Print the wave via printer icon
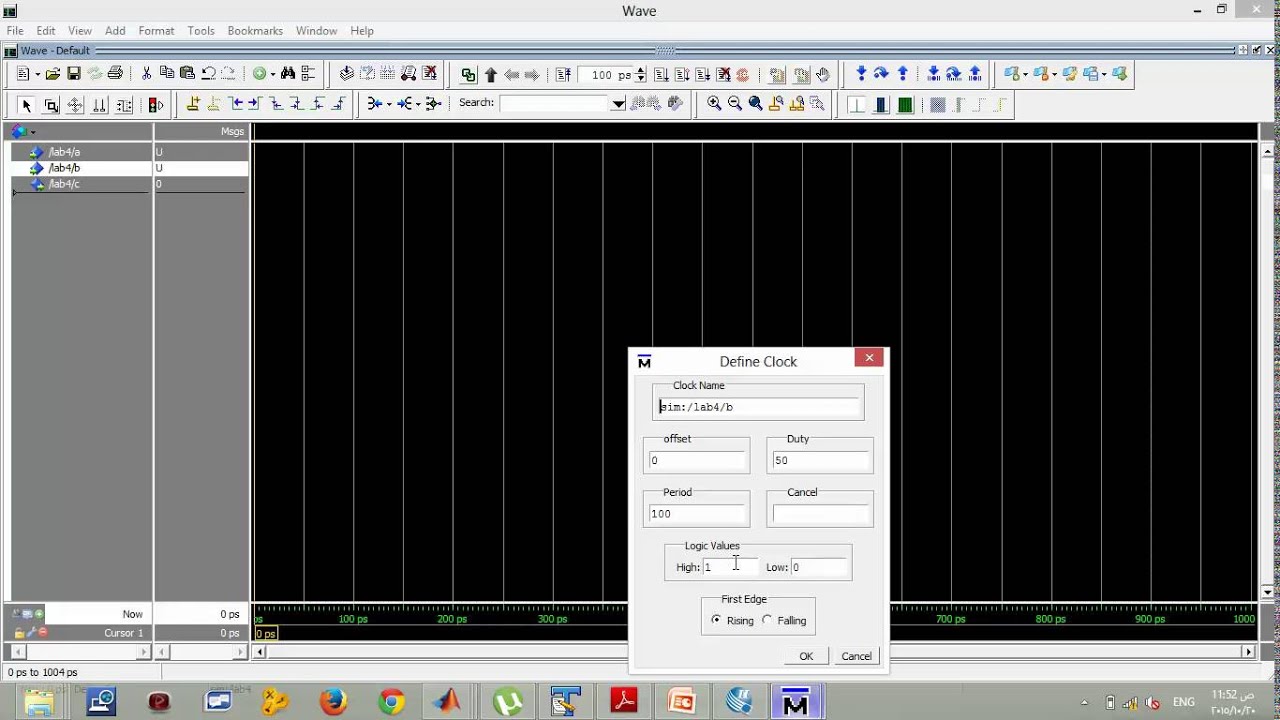The width and height of the screenshot is (1280, 720). pyautogui.click(x=115, y=74)
